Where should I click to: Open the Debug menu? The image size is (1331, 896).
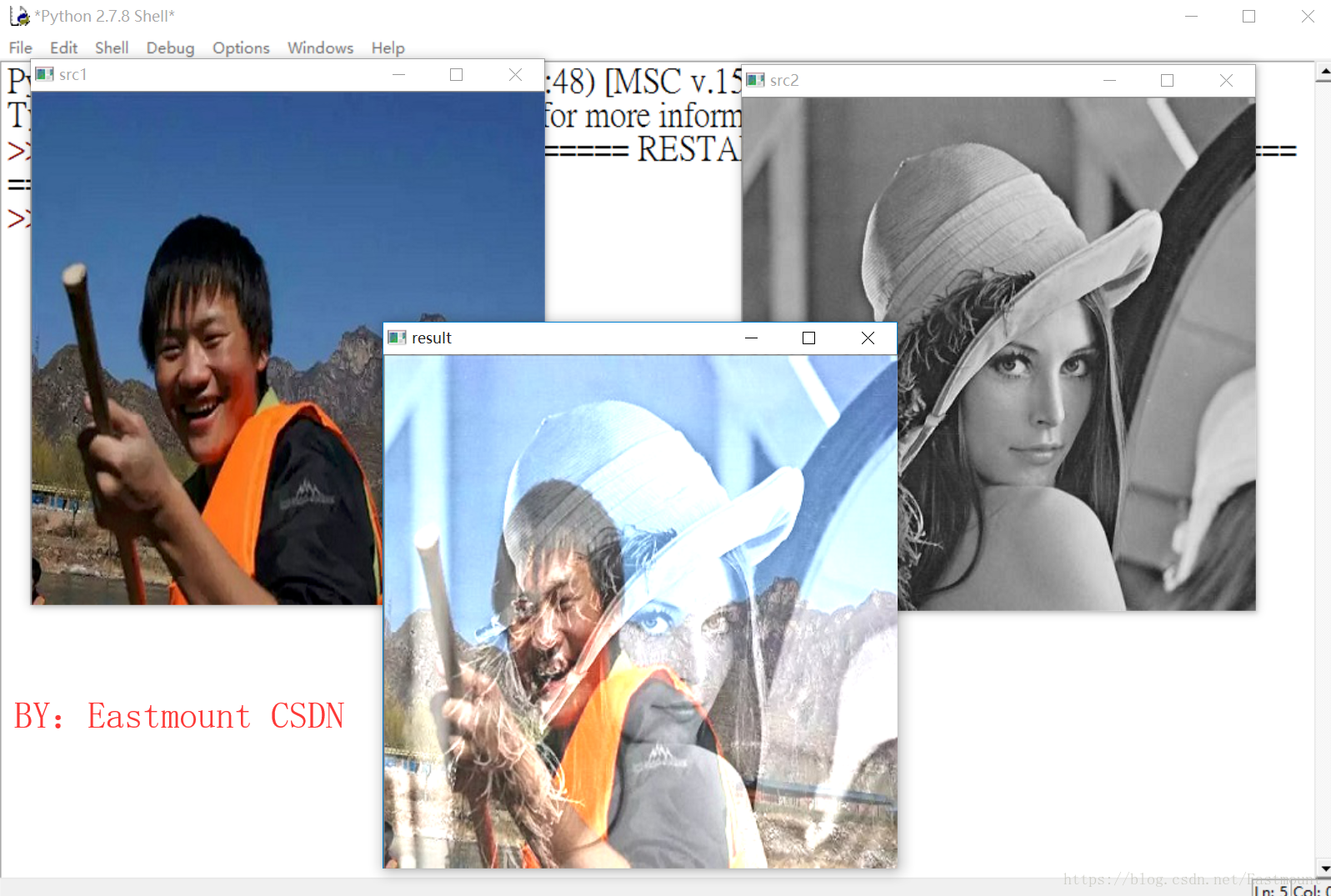(170, 48)
